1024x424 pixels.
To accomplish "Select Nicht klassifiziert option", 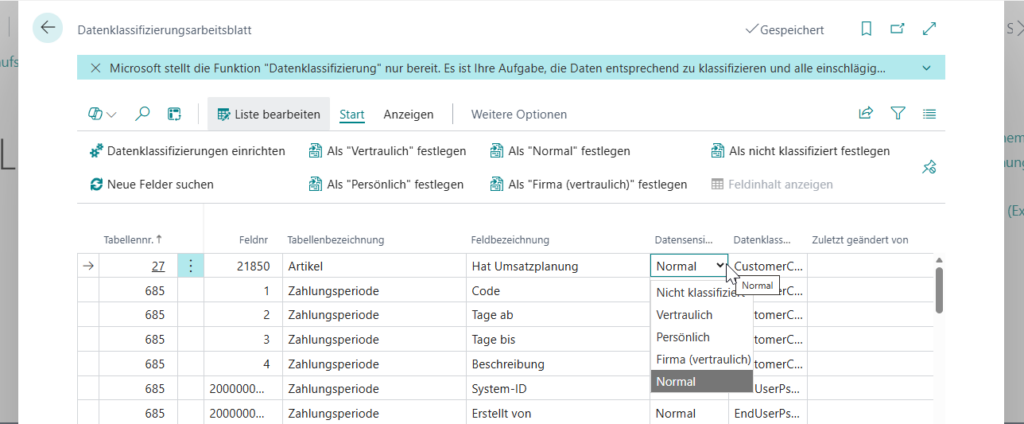I will pyautogui.click(x=701, y=293).
